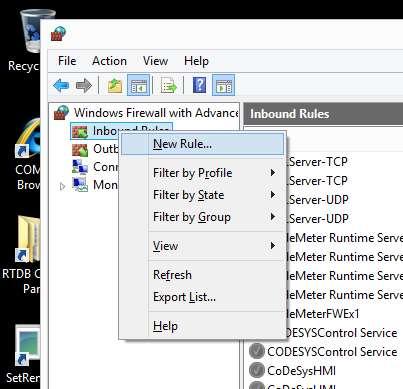The image size is (403, 389).
Task: Toggle the Show/Hide Action Pane icon
Action: (x=224, y=85)
